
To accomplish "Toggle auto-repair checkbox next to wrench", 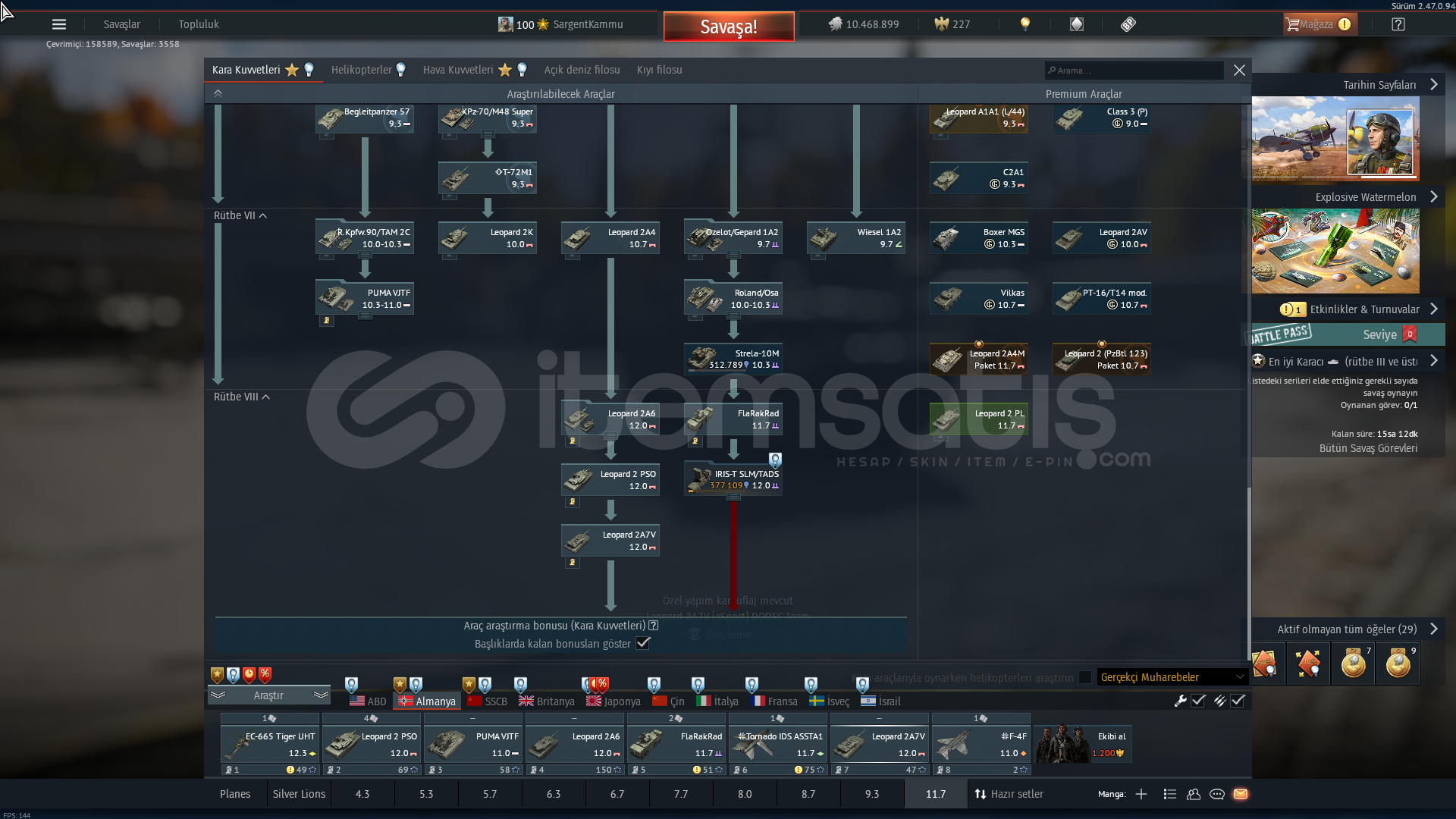I will click(1198, 701).
